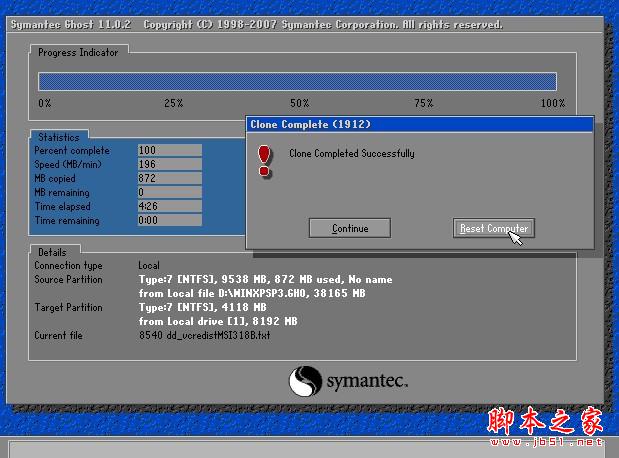Click the MB copied value 872
619x458 pixels.
pos(170,178)
